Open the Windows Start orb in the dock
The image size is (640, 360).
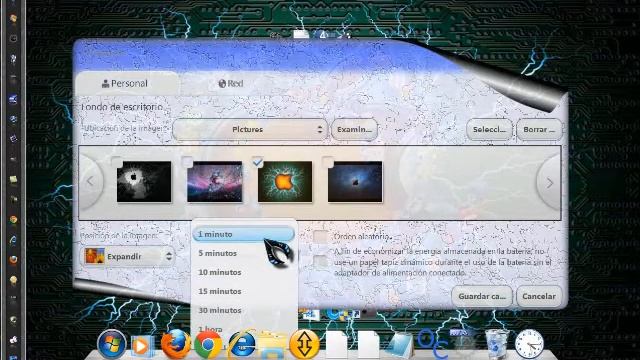pyautogui.click(x=111, y=344)
